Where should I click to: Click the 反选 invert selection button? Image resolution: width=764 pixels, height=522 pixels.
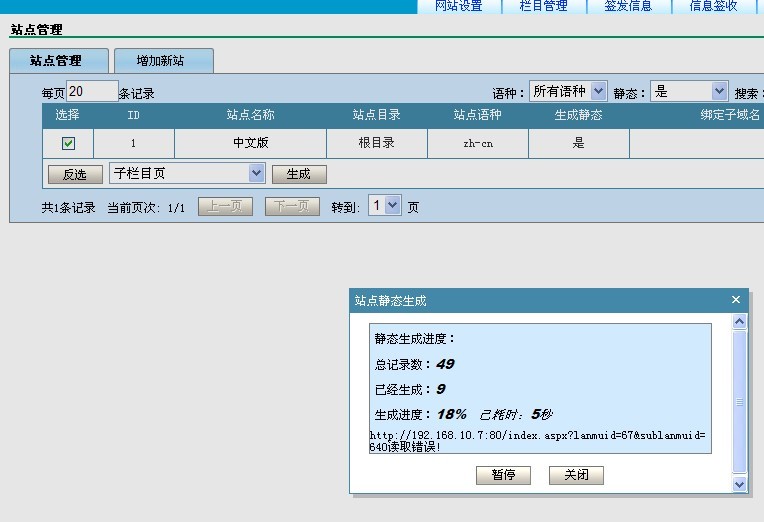pos(75,174)
